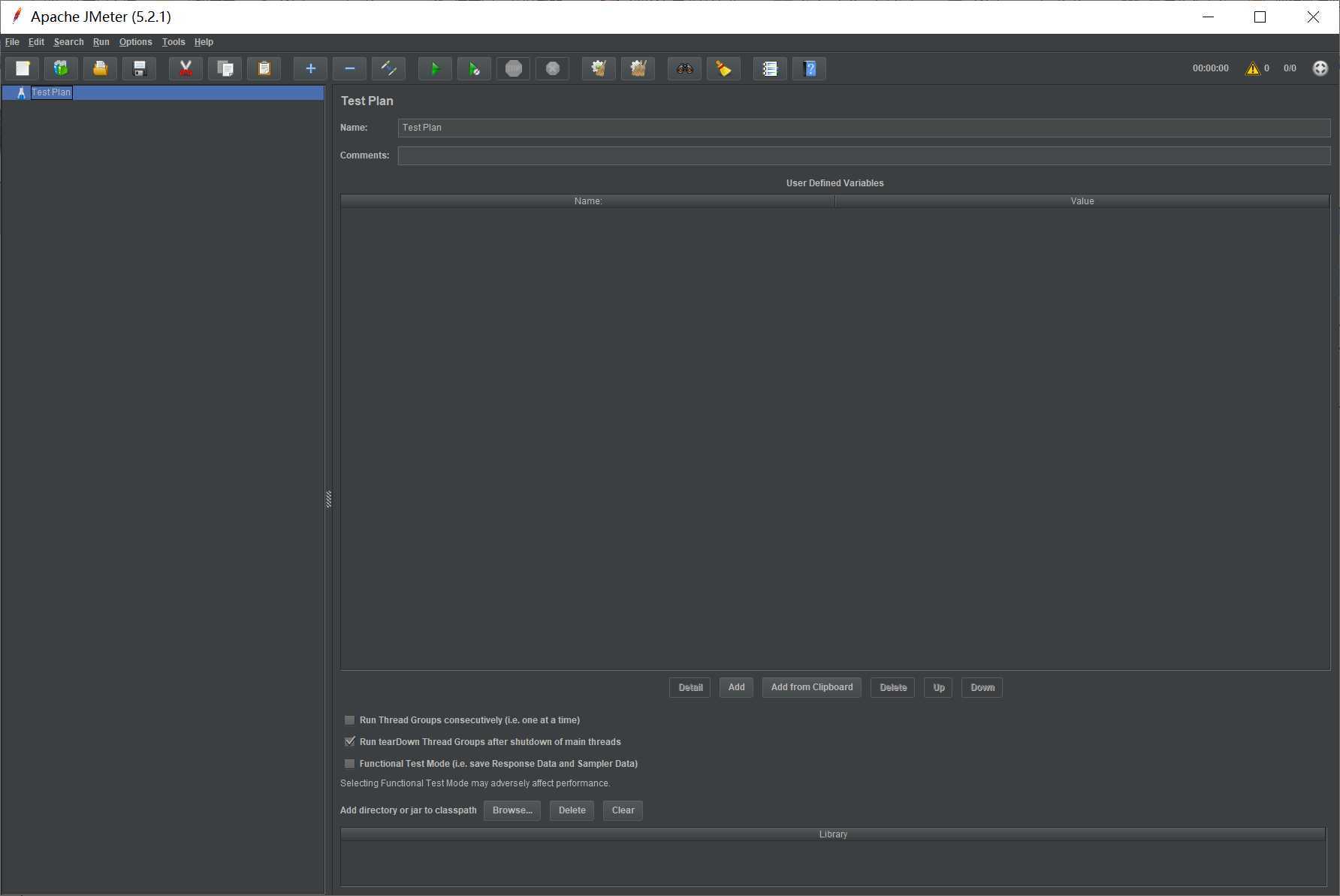Click the warning triangle log indicator

(1252, 68)
